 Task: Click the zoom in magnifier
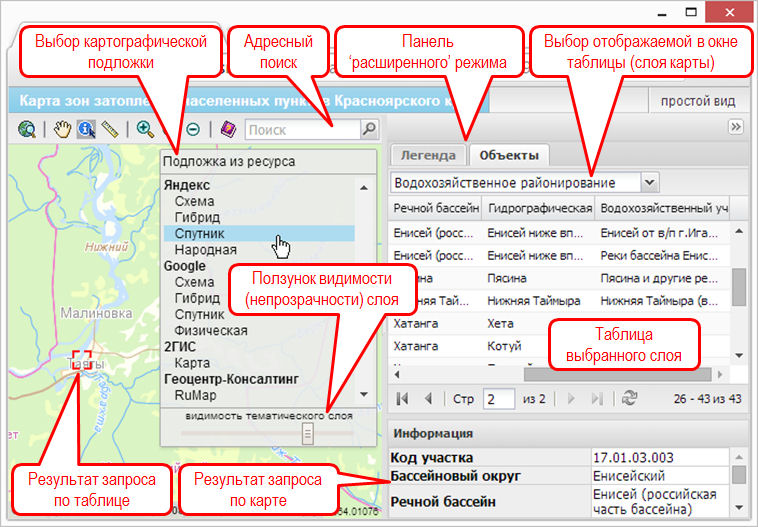coord(145,129)
